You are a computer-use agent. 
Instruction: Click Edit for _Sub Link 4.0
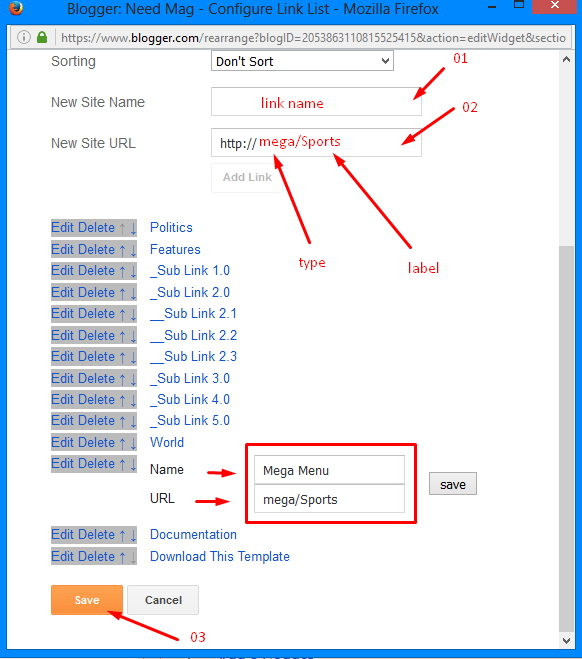(x=62, y=400)
